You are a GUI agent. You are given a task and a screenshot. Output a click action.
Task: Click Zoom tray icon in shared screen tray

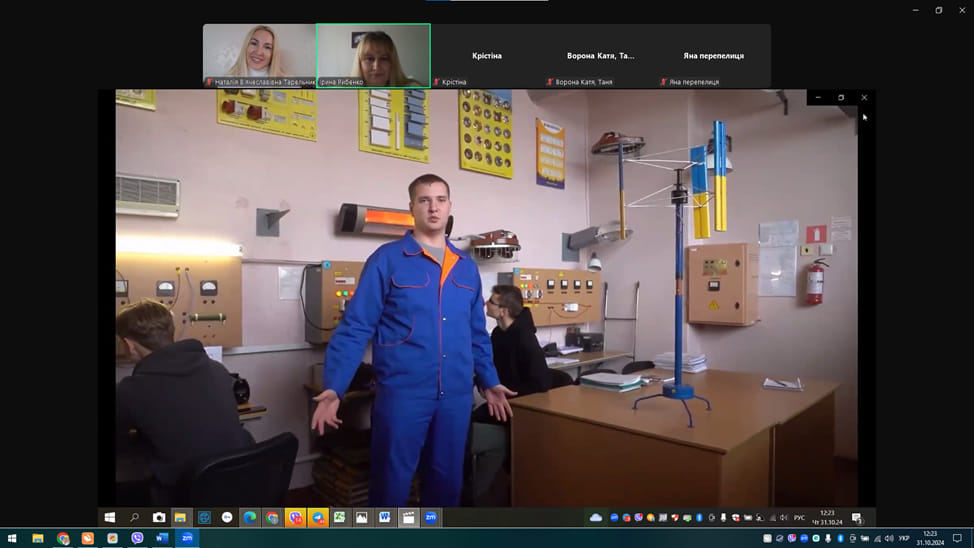click(614, 518)
